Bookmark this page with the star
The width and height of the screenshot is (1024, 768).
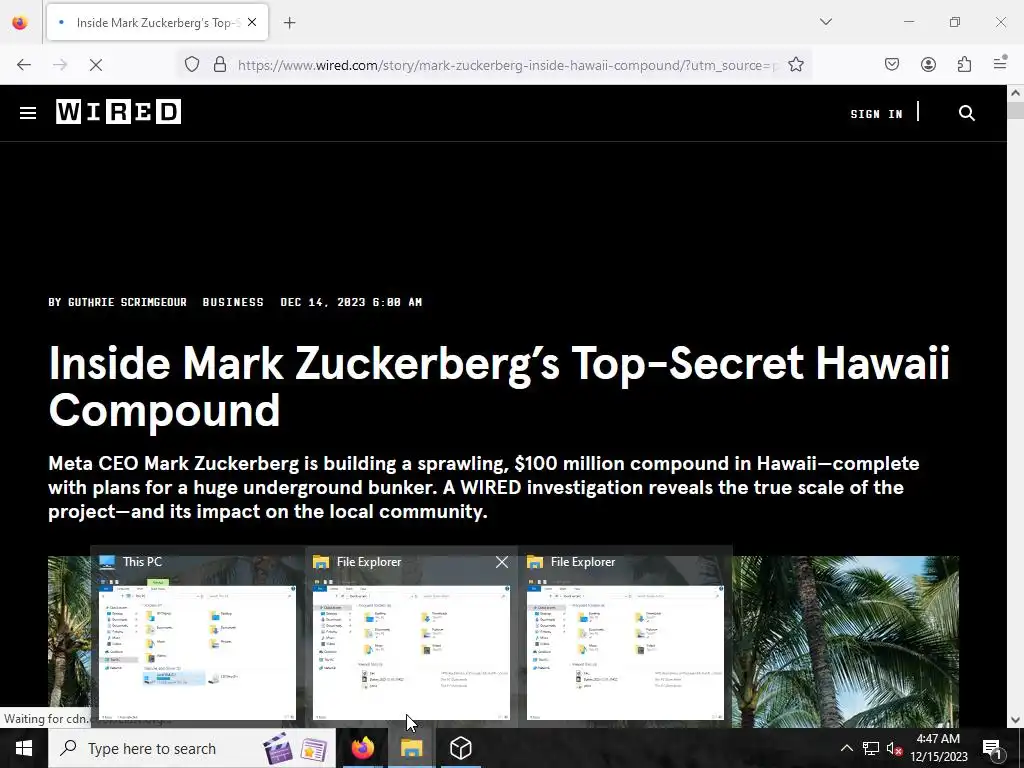pos(795,65)
